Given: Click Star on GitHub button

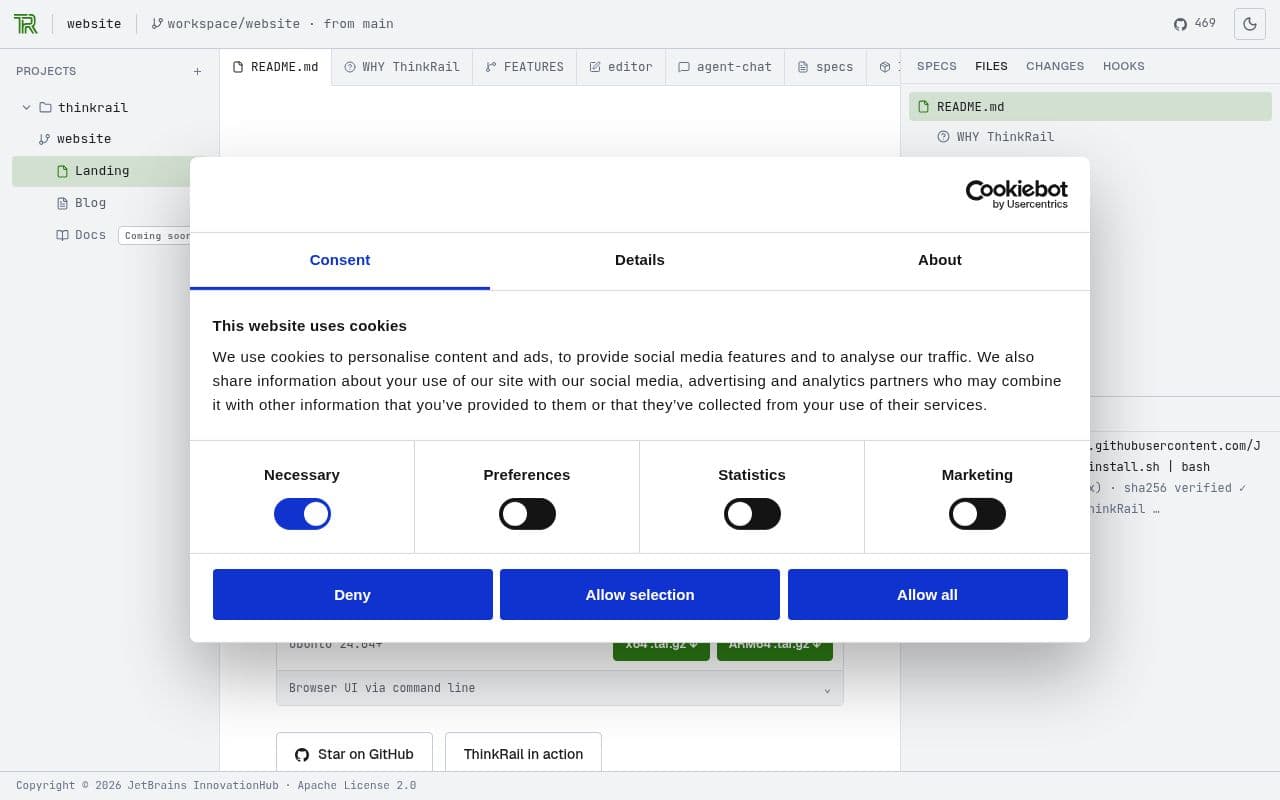Looking at the screenshot, I should tap(354, 752).
